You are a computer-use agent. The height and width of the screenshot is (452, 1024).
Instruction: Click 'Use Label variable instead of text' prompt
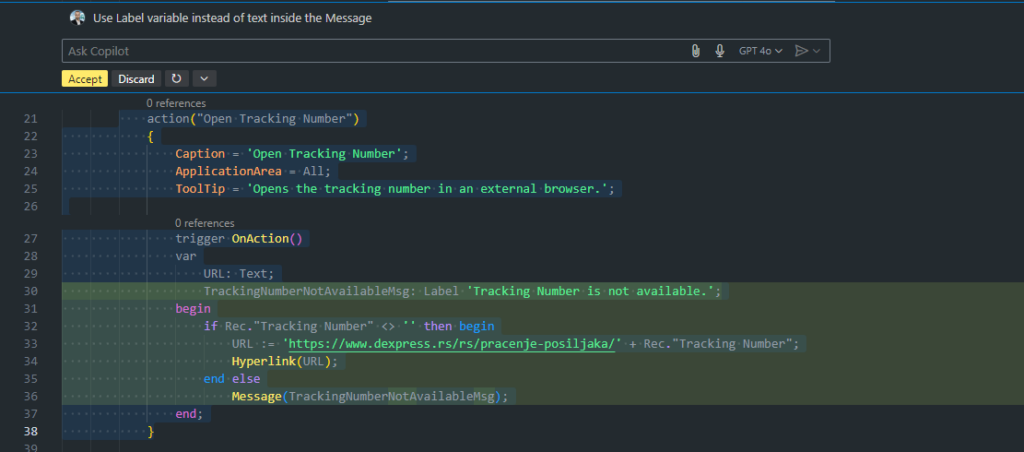(232, 18)
